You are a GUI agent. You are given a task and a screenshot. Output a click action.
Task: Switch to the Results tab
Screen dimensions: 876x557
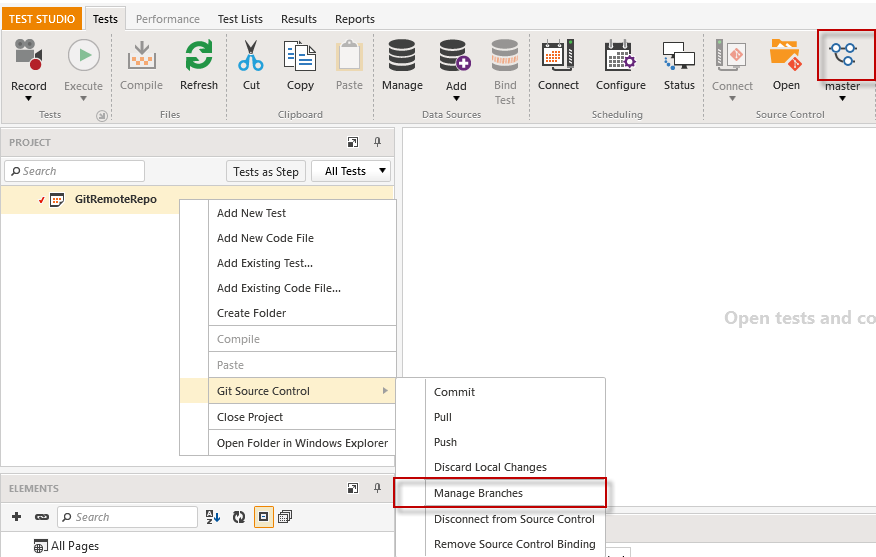[299, 19]
